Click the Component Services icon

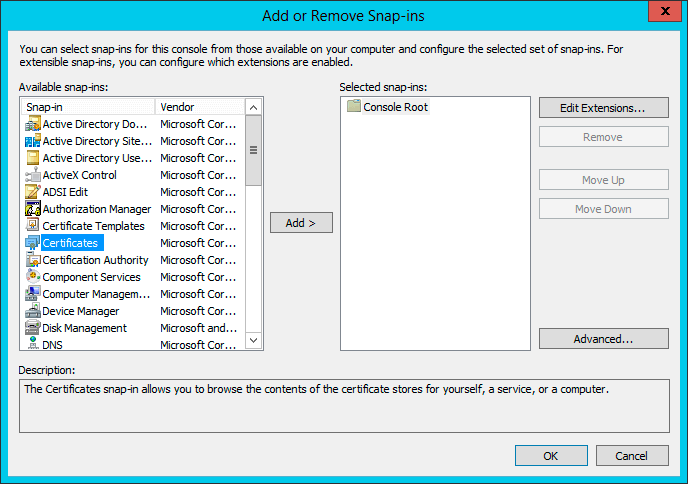[x=33, y=277]
